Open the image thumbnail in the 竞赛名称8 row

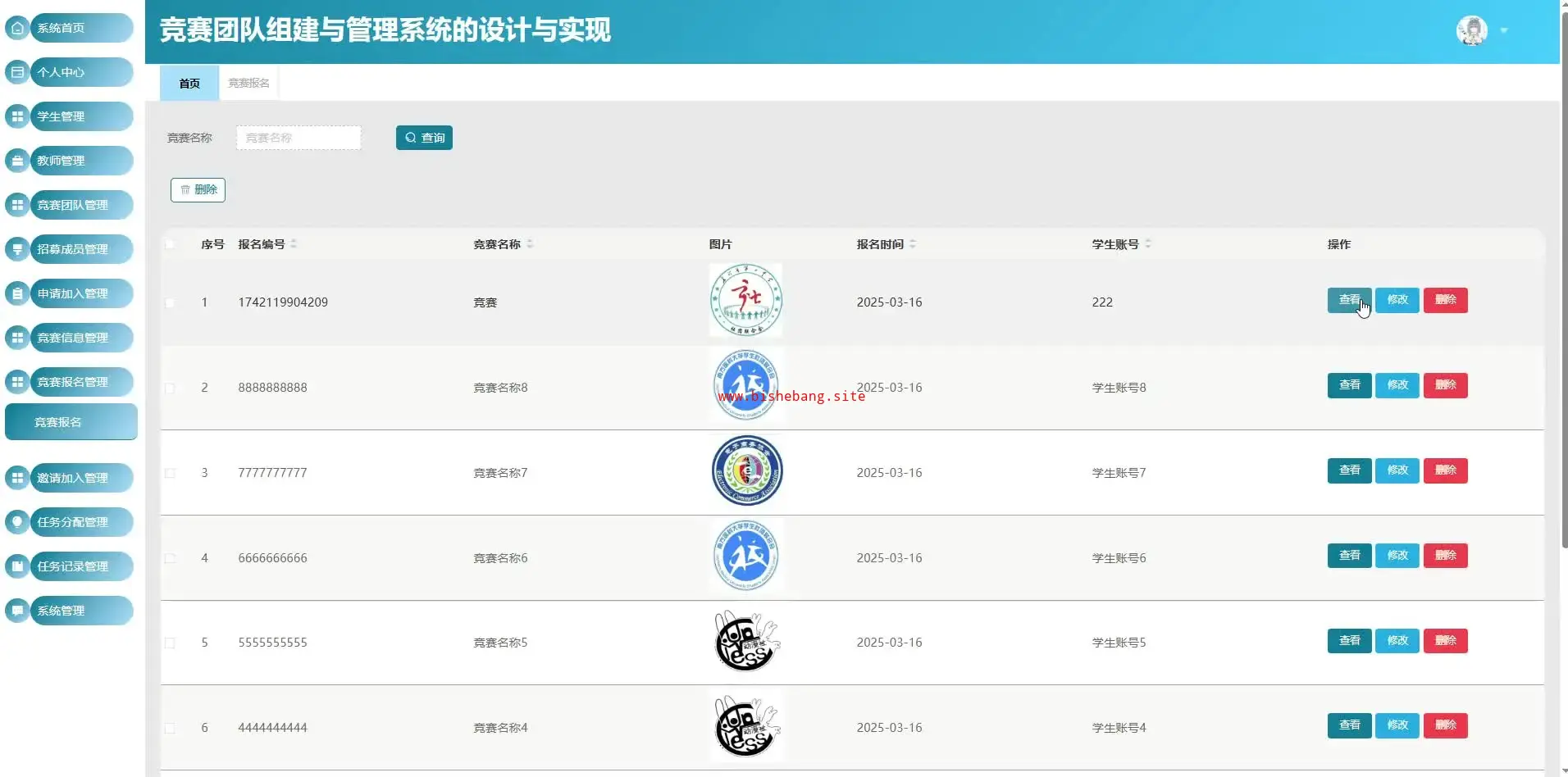point(746,385)
